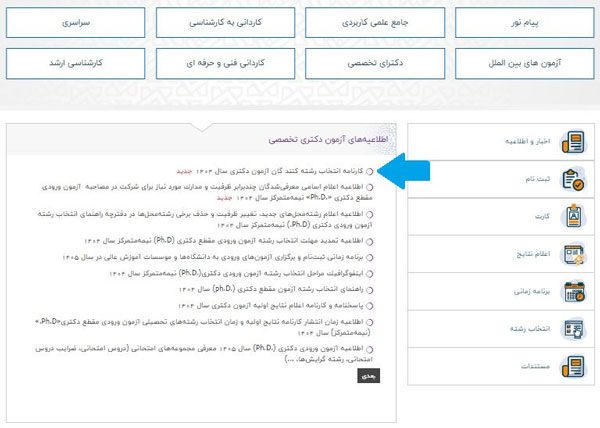
Task: Open the کارت sidebar label
Action: click(542, 216)
